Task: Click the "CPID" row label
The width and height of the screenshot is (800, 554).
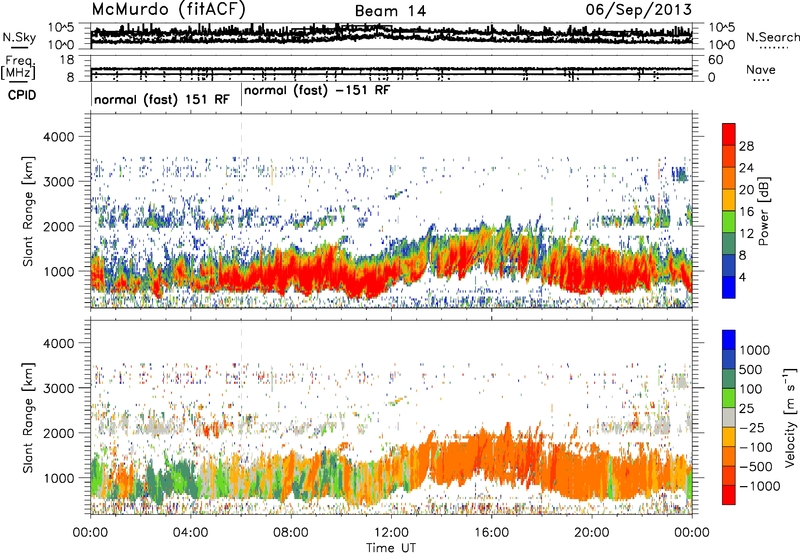Action: pyautogui.click(x=22, y=95)
